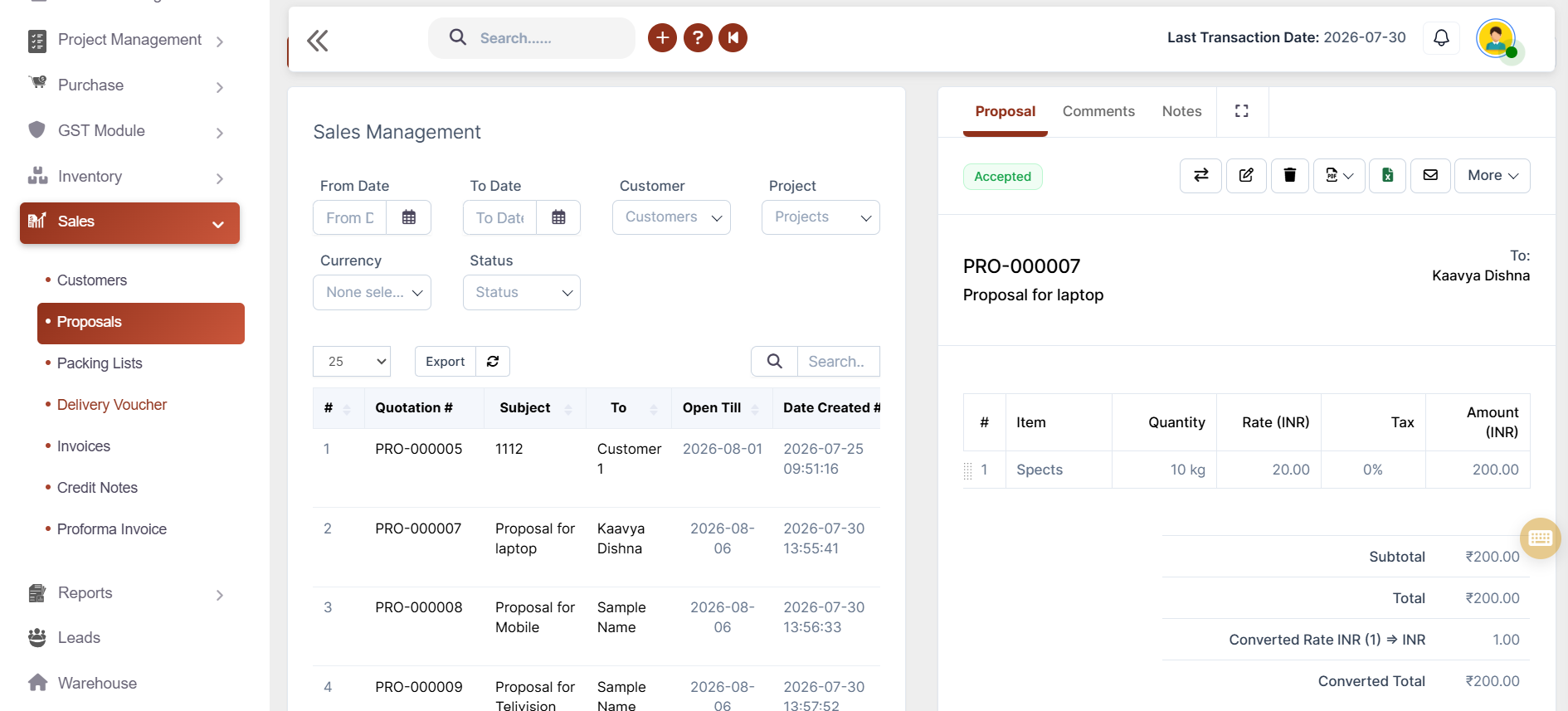
Task: Export the proposal to Excel
Action: 1387,176
